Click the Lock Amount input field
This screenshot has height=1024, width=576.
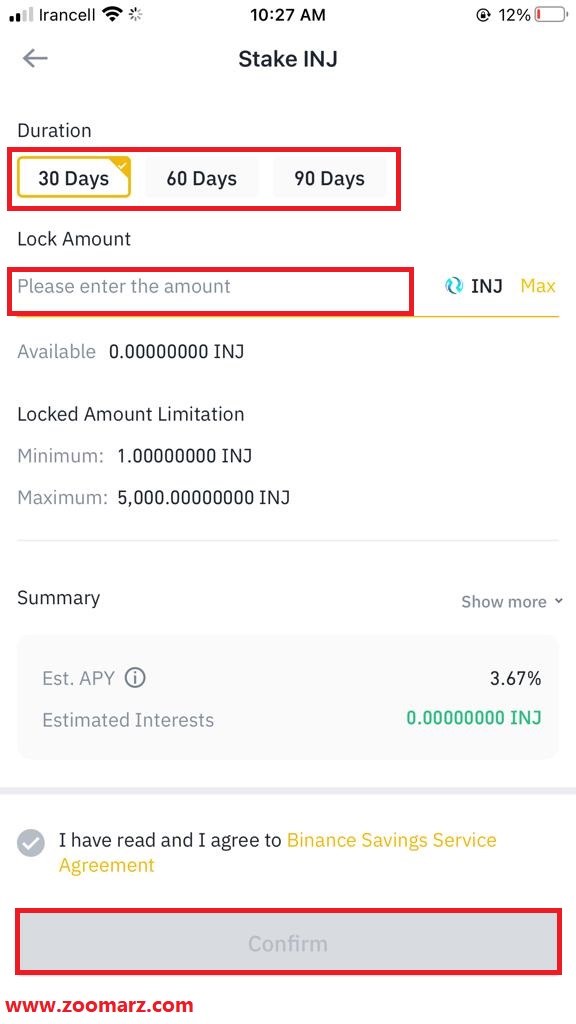coord(210,286)
